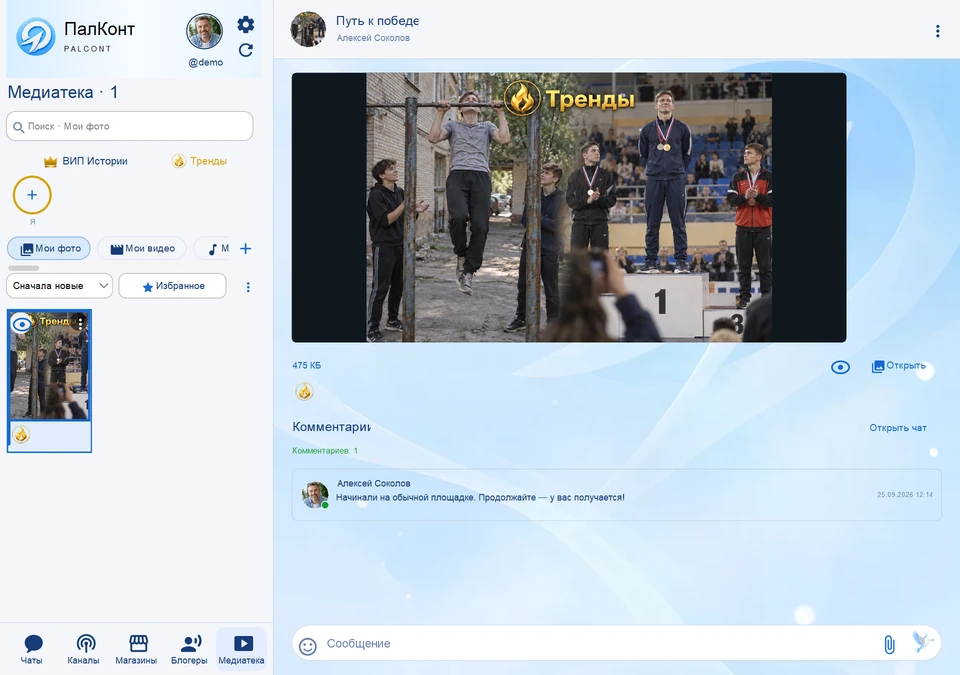Toggle the eye icon on the thumbnail
The width and height of the screenshot is (960, 675).
[x=22, y=323]
